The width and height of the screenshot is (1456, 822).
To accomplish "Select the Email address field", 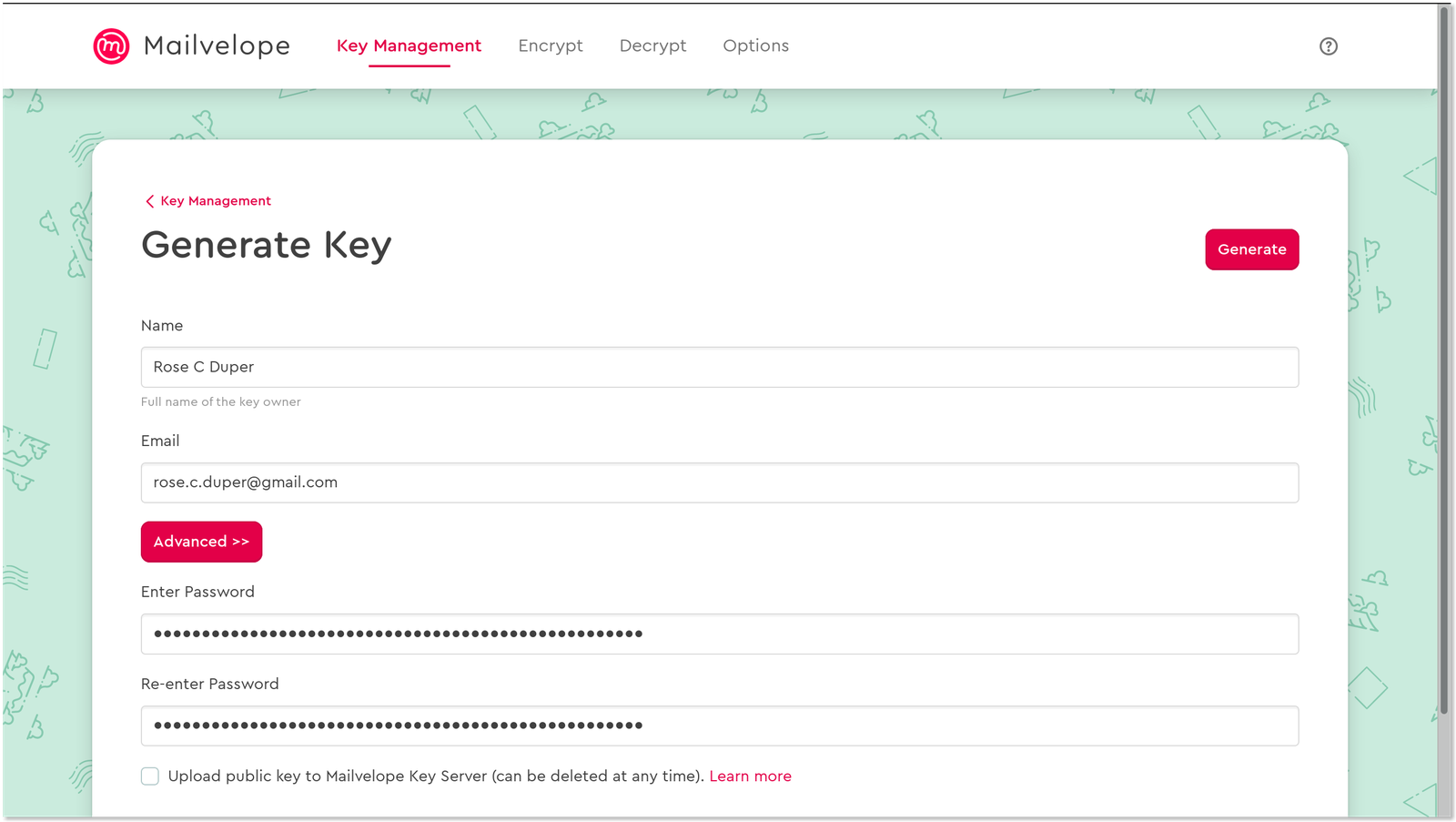I will tap(719, 482).
